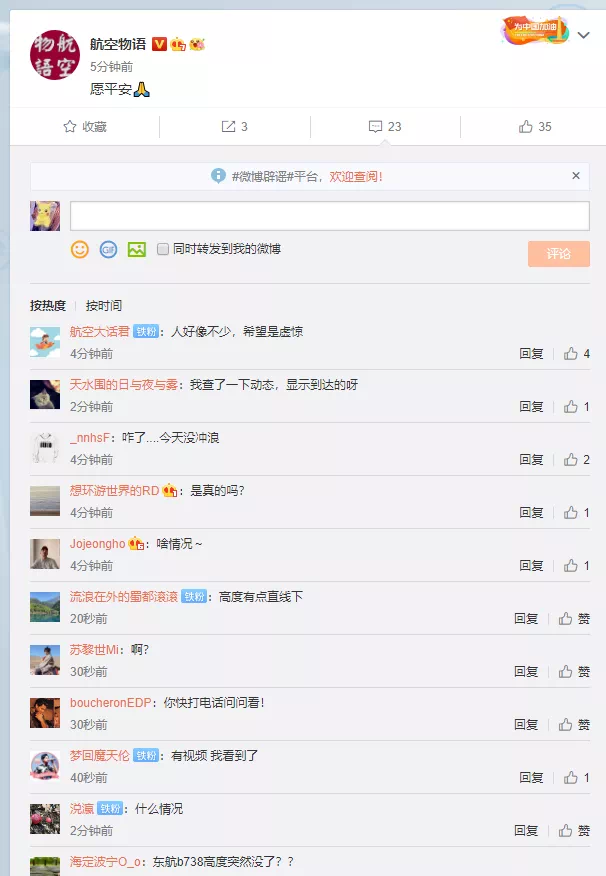Viewport: 606px width, 876px height.
Task: Like the comment by _nnhsF
Action: (571, 460)
